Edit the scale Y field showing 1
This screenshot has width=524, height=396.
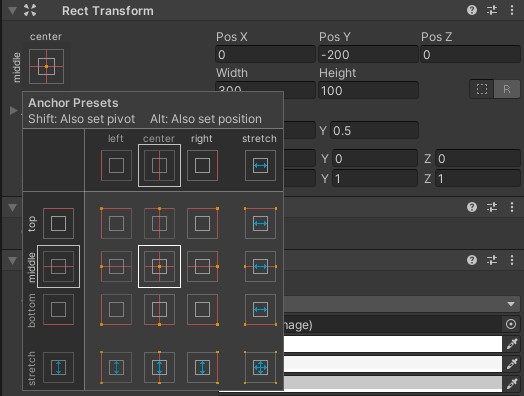click(375, 178)
